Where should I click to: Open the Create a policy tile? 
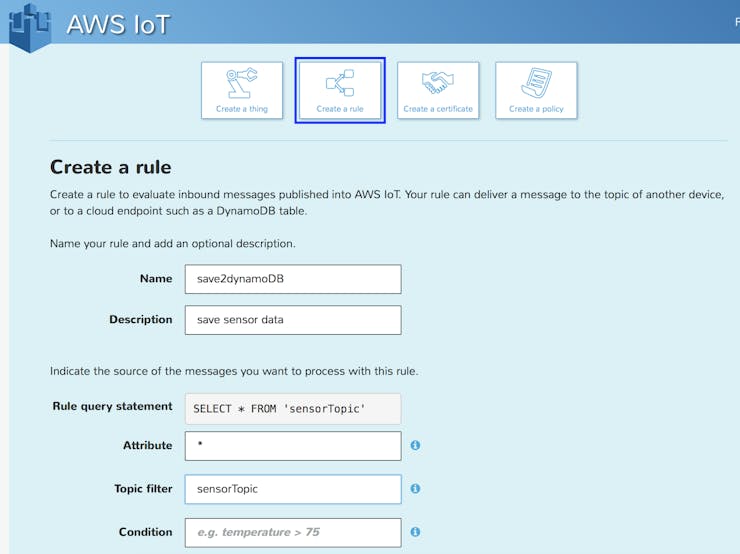pos(536,90)
